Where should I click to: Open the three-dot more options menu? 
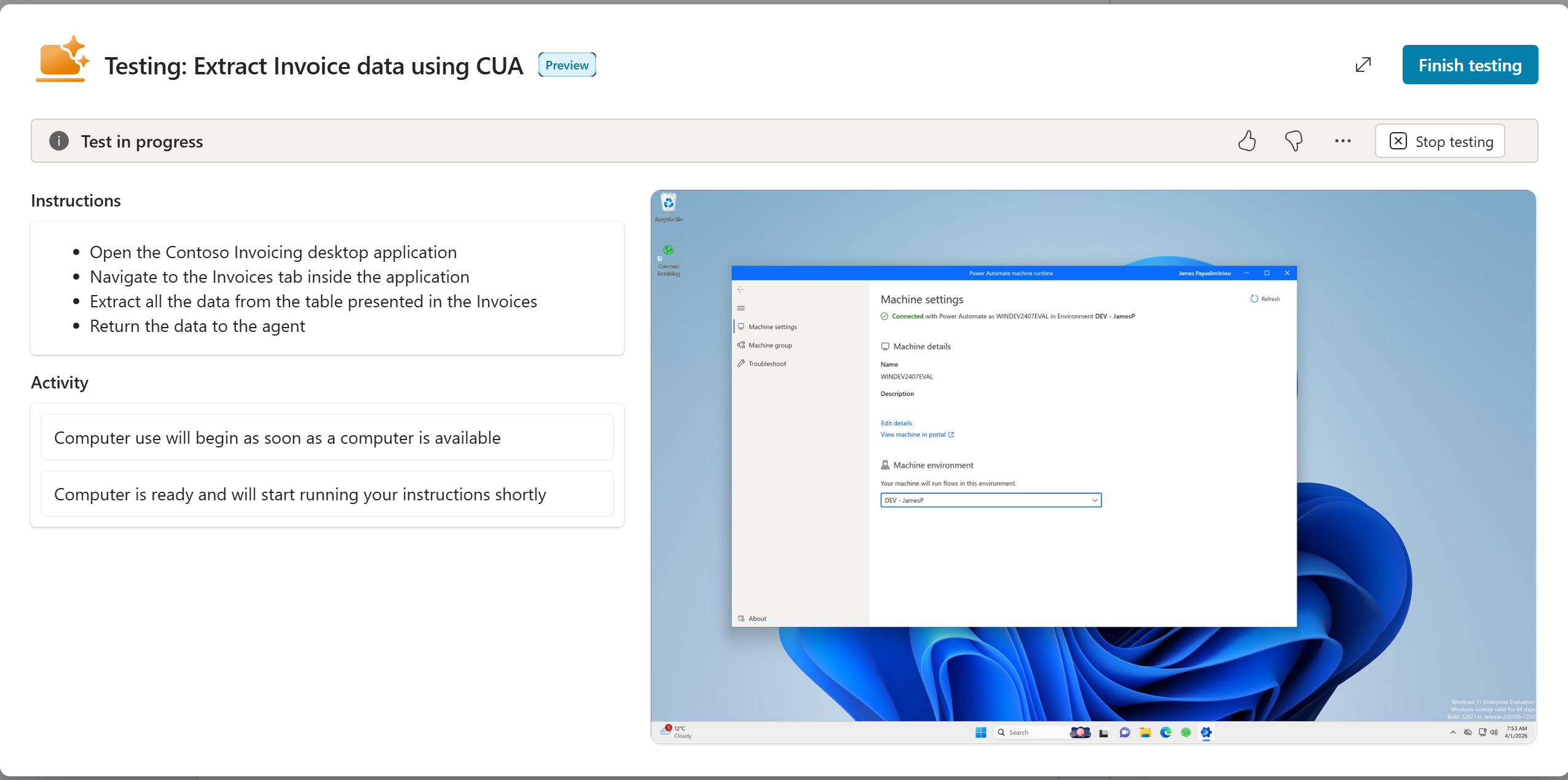click(x=1342, y=141)
